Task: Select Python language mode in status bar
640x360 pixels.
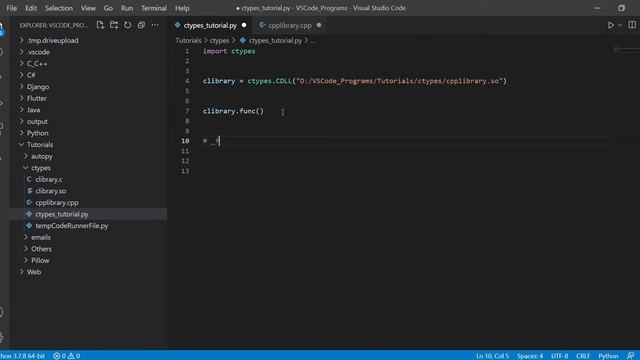Action: [608, 356]
